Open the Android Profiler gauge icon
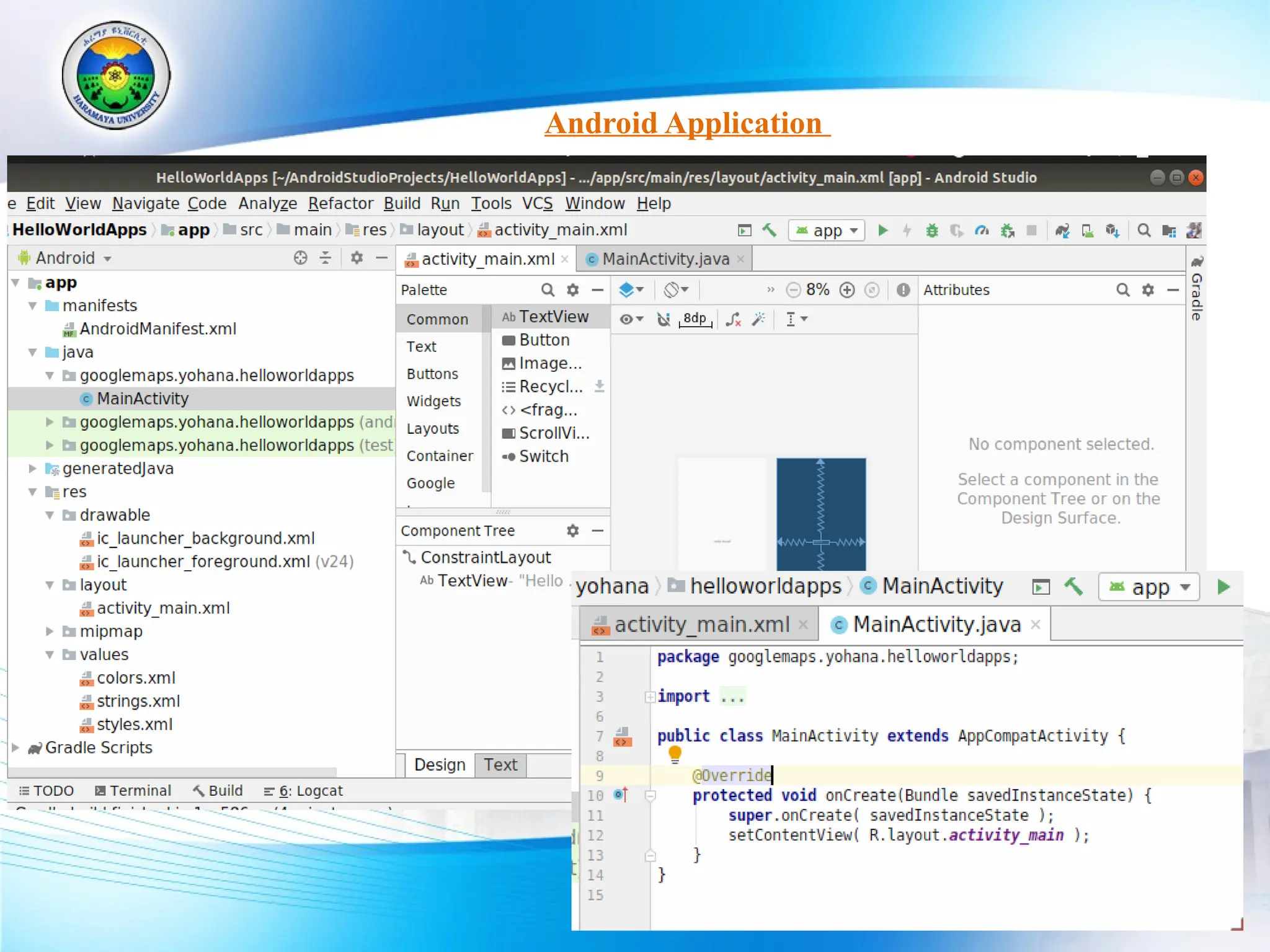The image size is (1270, 952). tap(981, 231)
